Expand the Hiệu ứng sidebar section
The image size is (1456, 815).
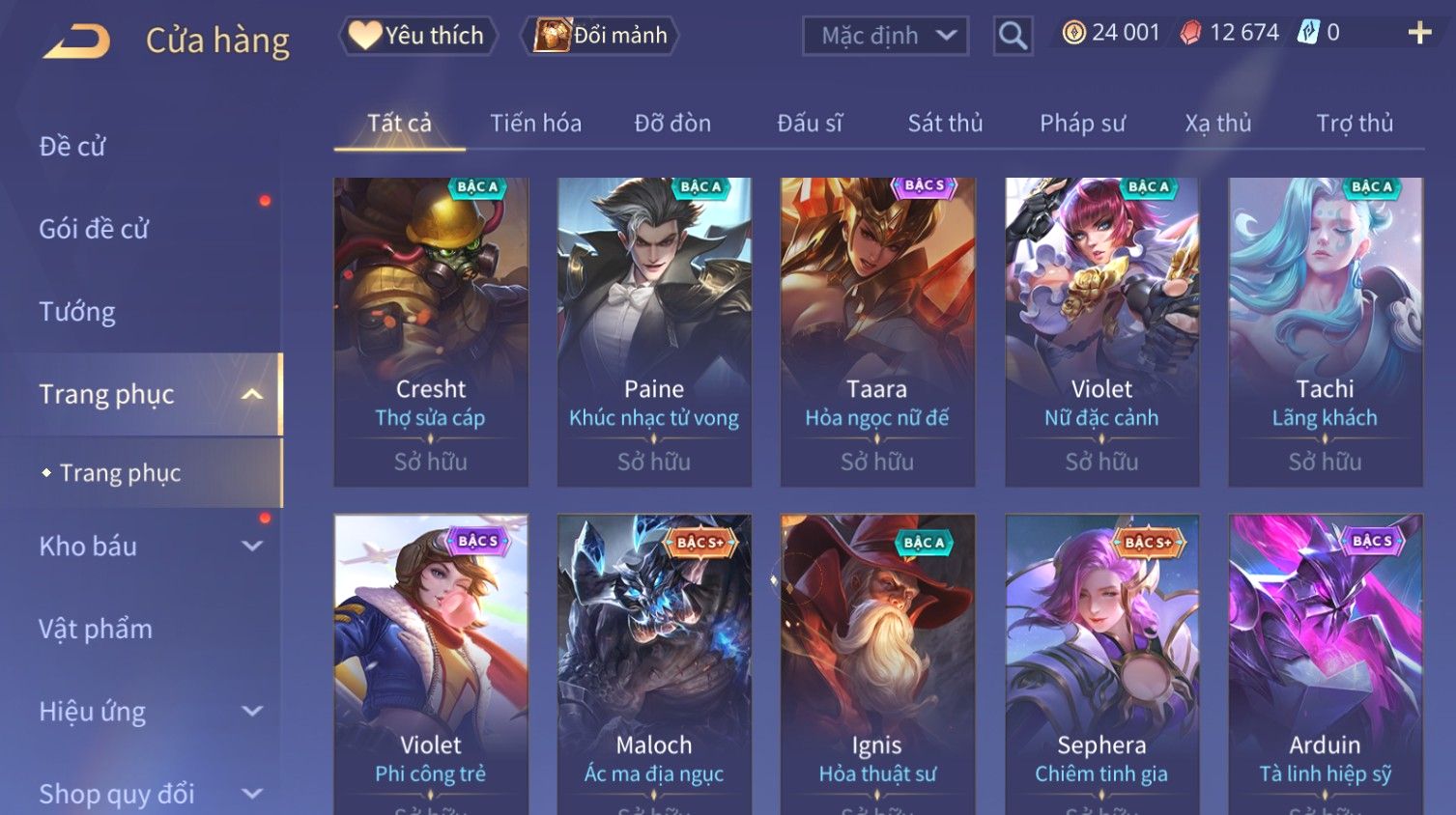(252, 711)
